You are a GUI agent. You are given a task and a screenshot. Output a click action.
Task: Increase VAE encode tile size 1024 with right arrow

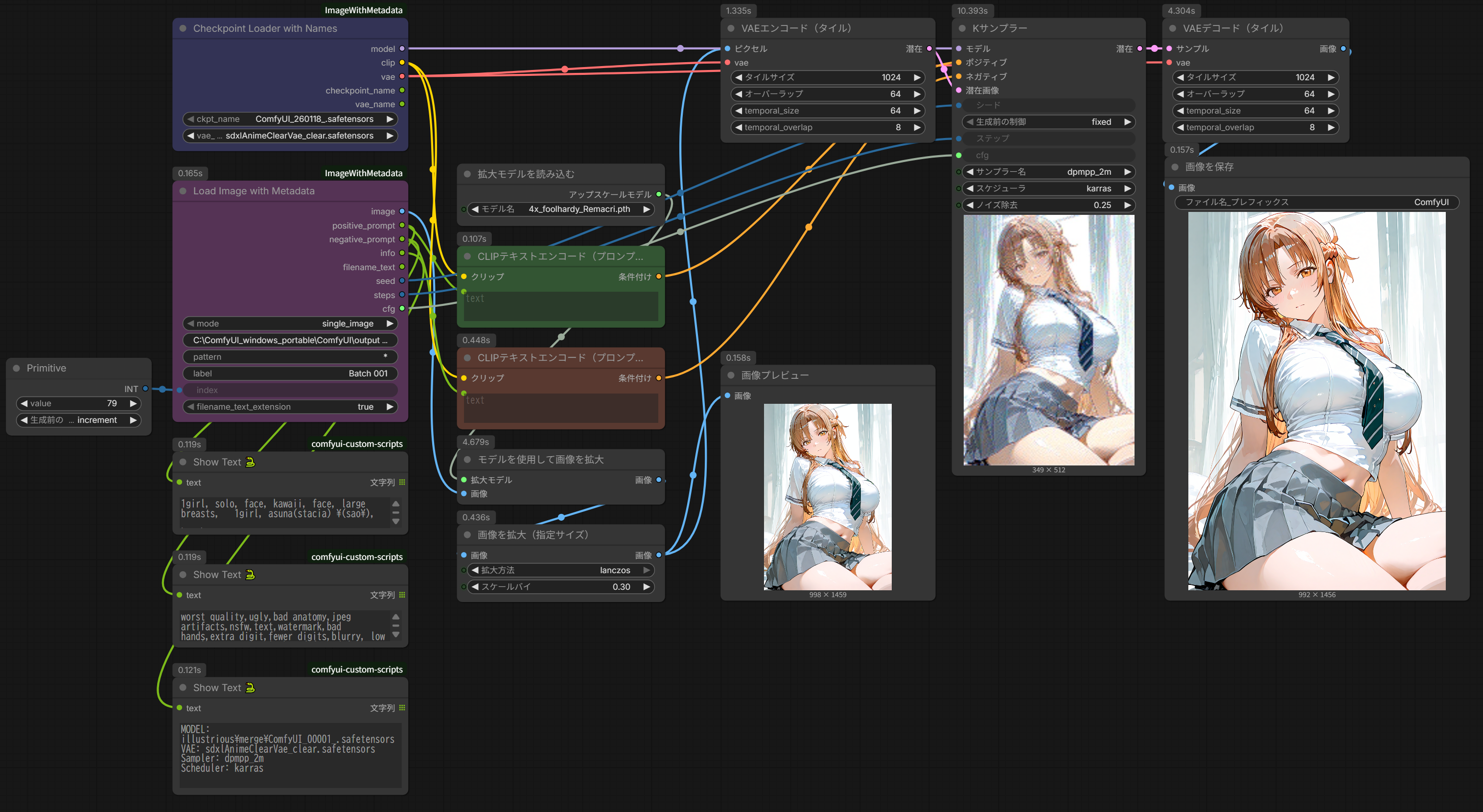[x=917, y=77]
